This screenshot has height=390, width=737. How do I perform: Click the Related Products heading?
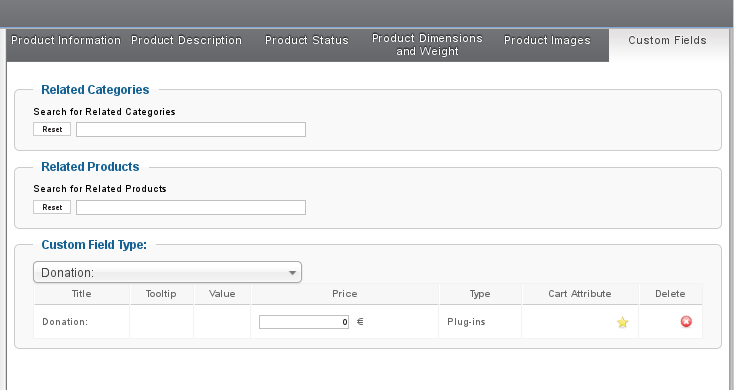tap(90, 167)
